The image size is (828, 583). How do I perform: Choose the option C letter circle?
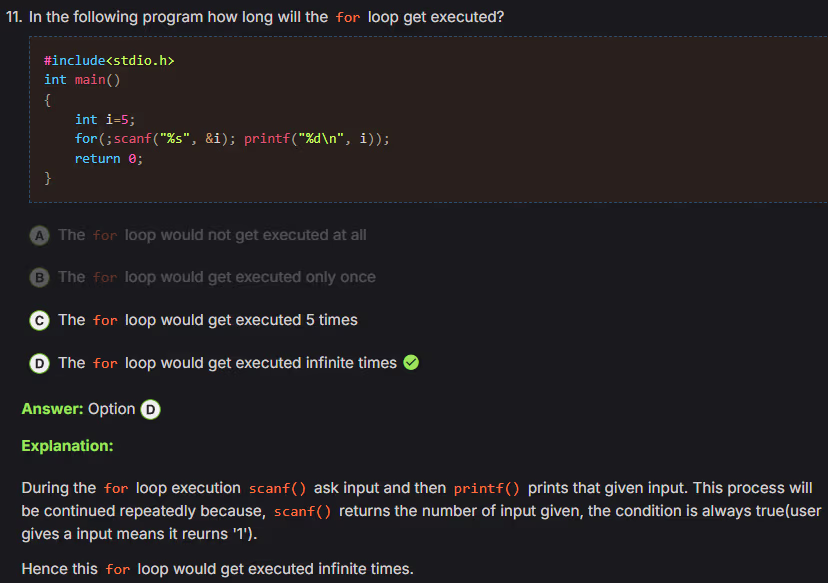(x=39, y=320)
